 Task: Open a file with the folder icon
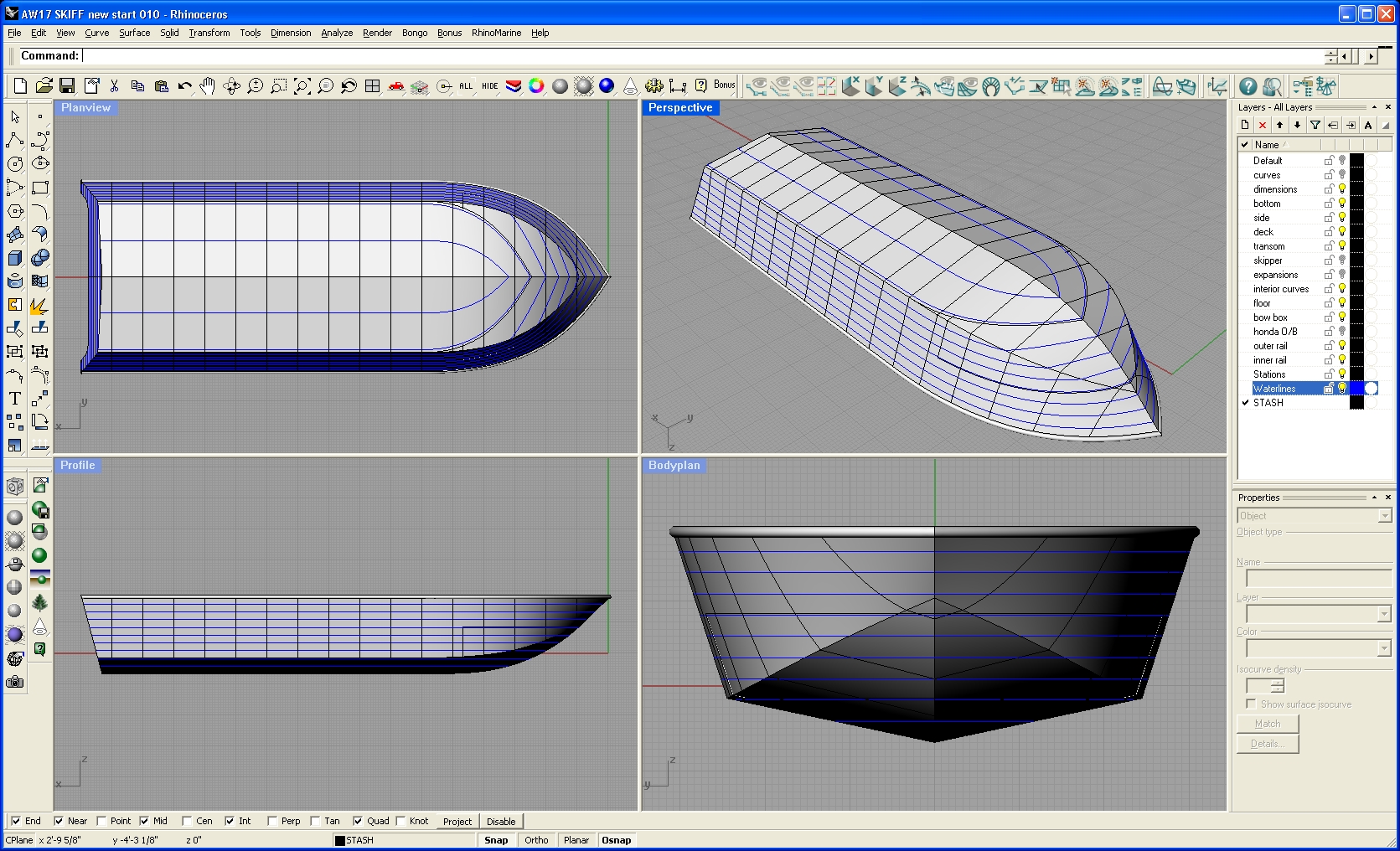44,86
